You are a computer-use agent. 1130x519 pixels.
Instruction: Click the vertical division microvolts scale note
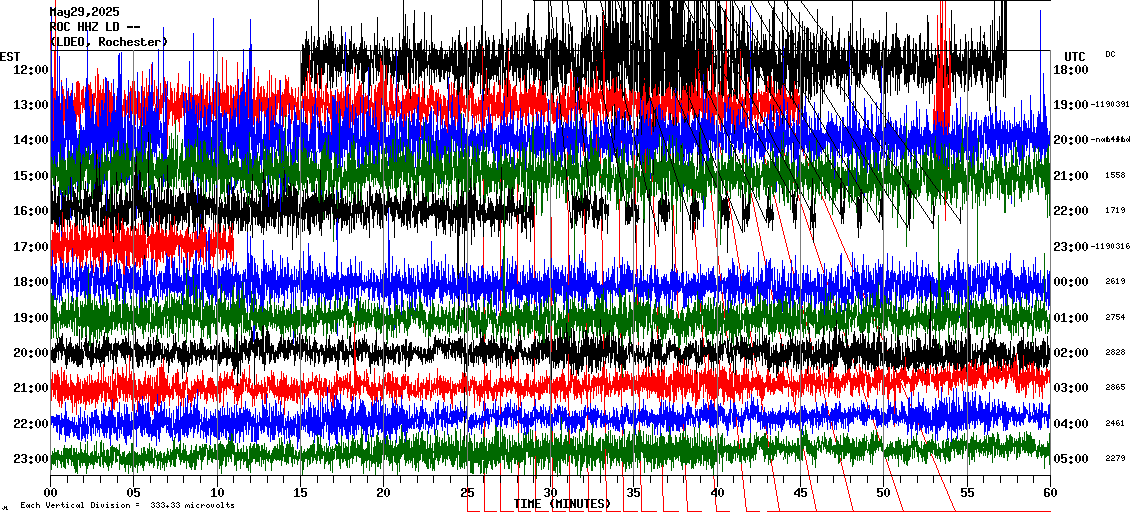point(127,505)
